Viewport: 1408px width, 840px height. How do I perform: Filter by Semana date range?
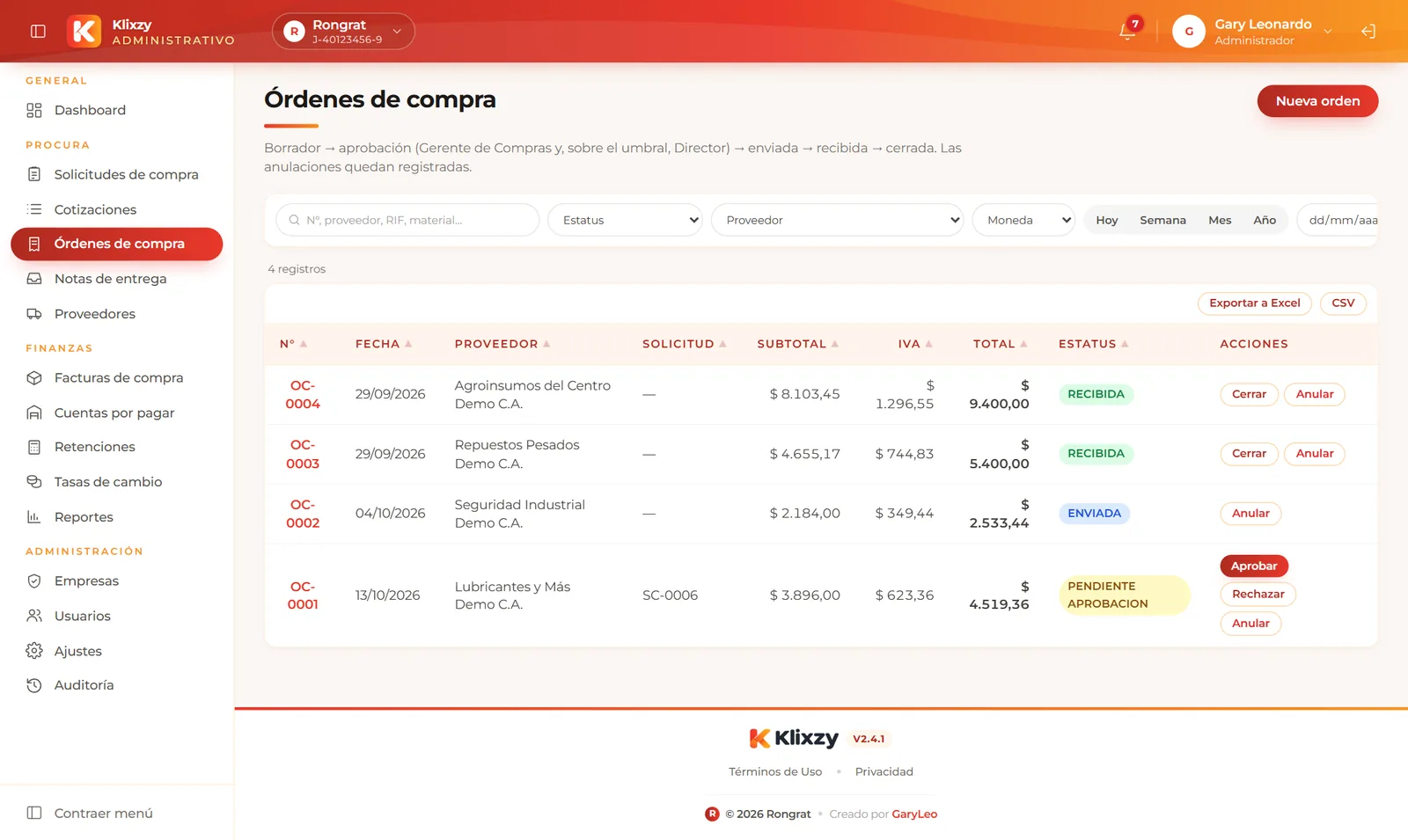(x=1162, y=220)
